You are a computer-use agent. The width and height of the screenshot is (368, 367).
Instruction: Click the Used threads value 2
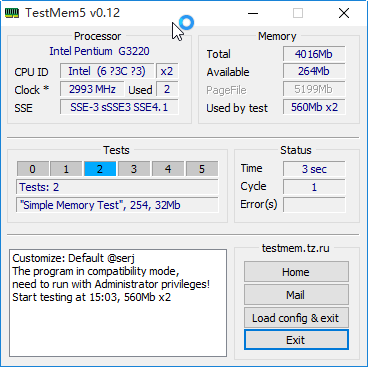(167, 89)
